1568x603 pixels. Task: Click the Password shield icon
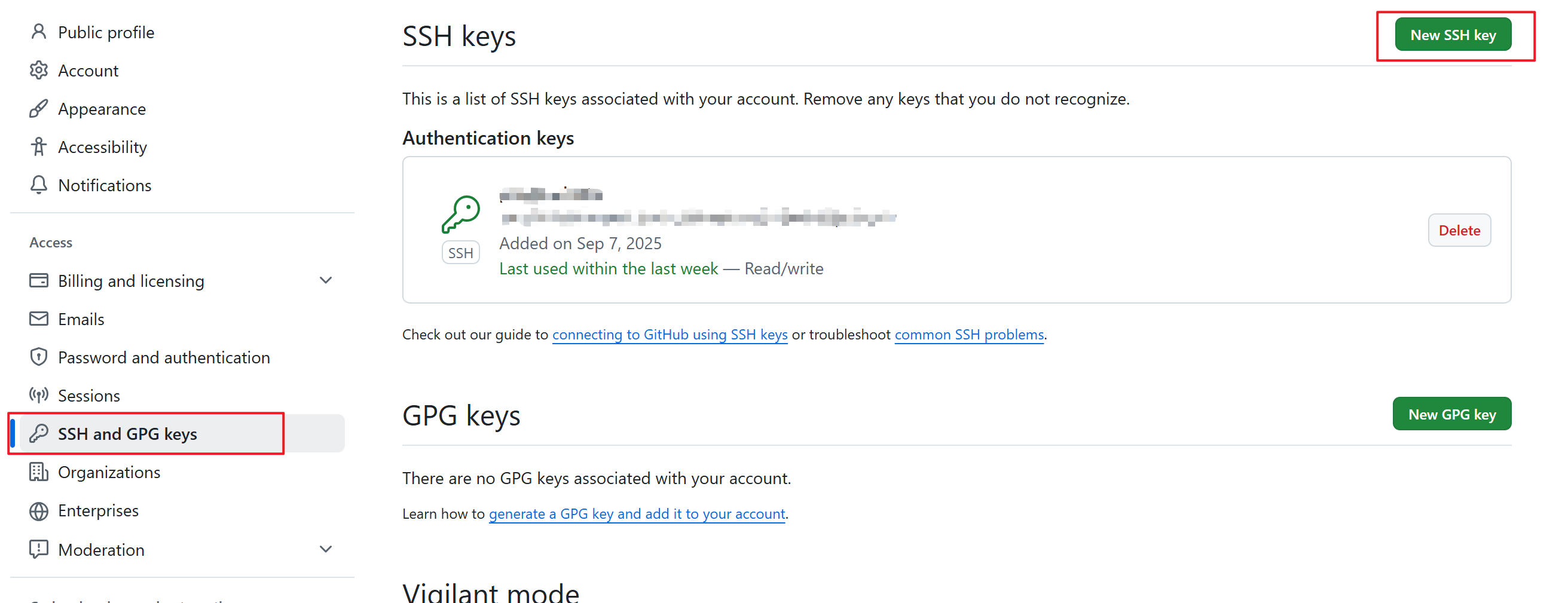tap(38, 357)
